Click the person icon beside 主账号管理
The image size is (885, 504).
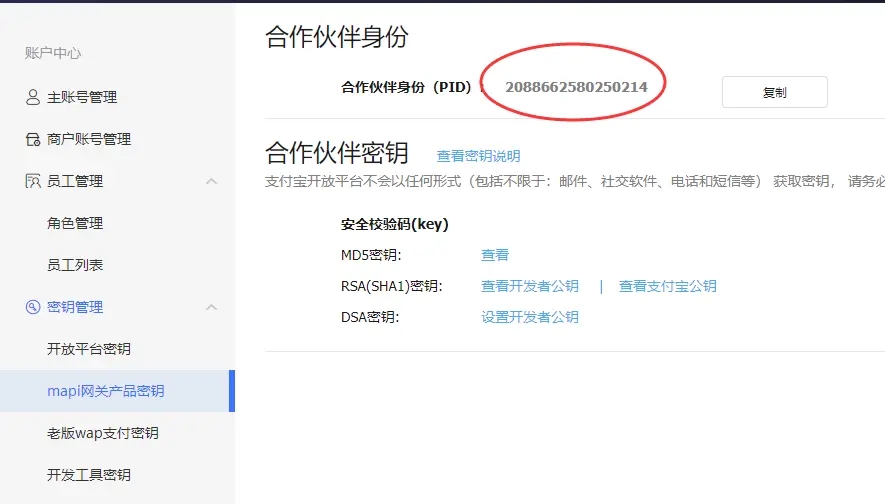(x=32, y=97)
